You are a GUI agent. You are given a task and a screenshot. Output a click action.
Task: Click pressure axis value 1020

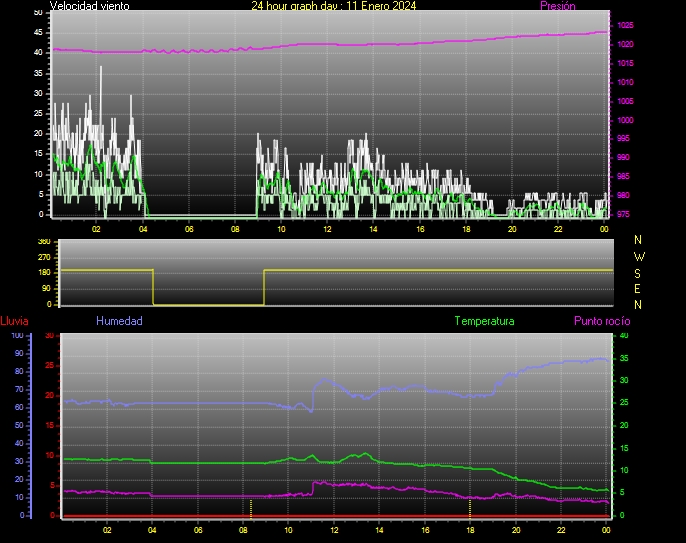pyautogui.click(x=625, y=44)
